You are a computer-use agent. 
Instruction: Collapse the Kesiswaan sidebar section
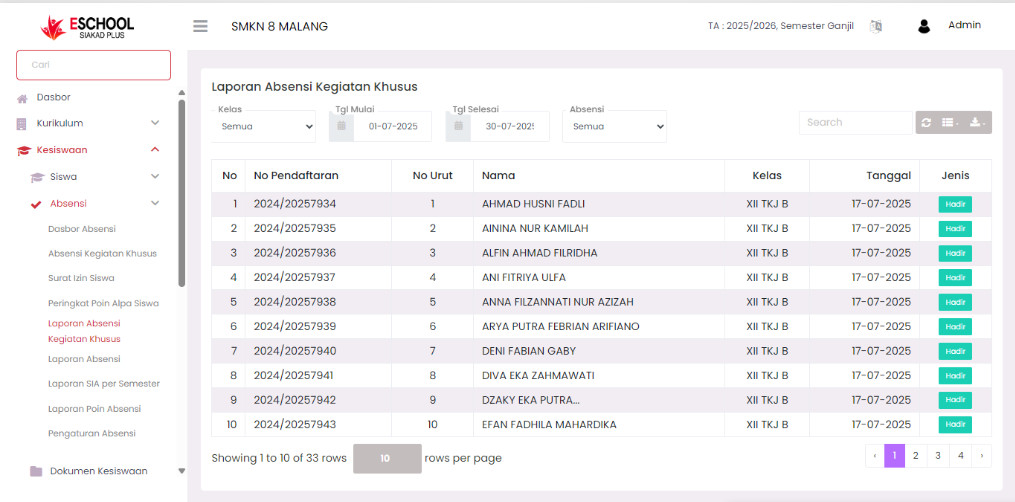pyautogui.click(x=155, y=150)
